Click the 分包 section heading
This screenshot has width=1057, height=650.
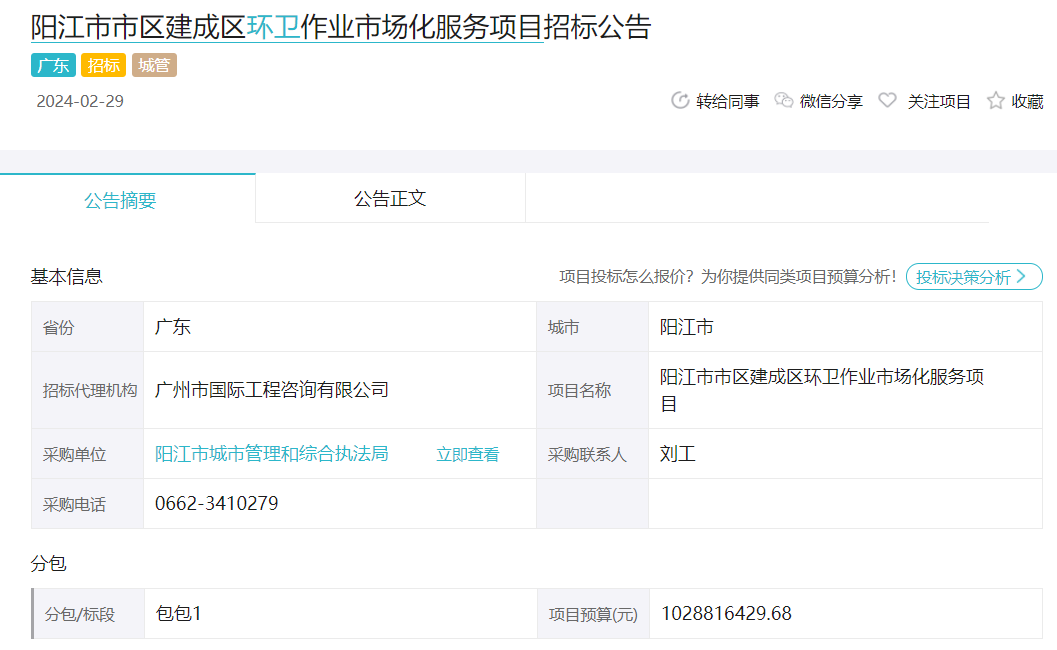[x=49, y=563]
